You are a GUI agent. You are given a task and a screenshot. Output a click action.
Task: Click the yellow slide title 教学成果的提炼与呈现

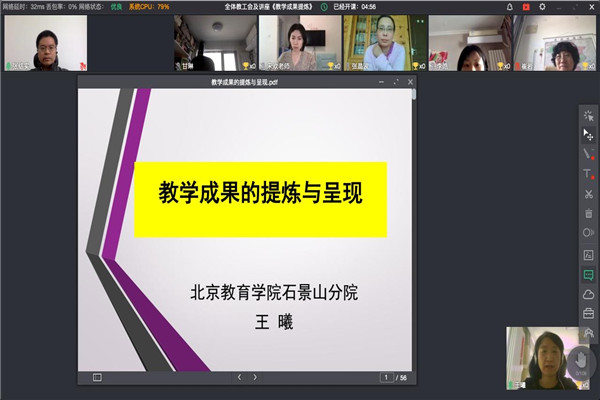pyautogui.click(x=261, y=193)
